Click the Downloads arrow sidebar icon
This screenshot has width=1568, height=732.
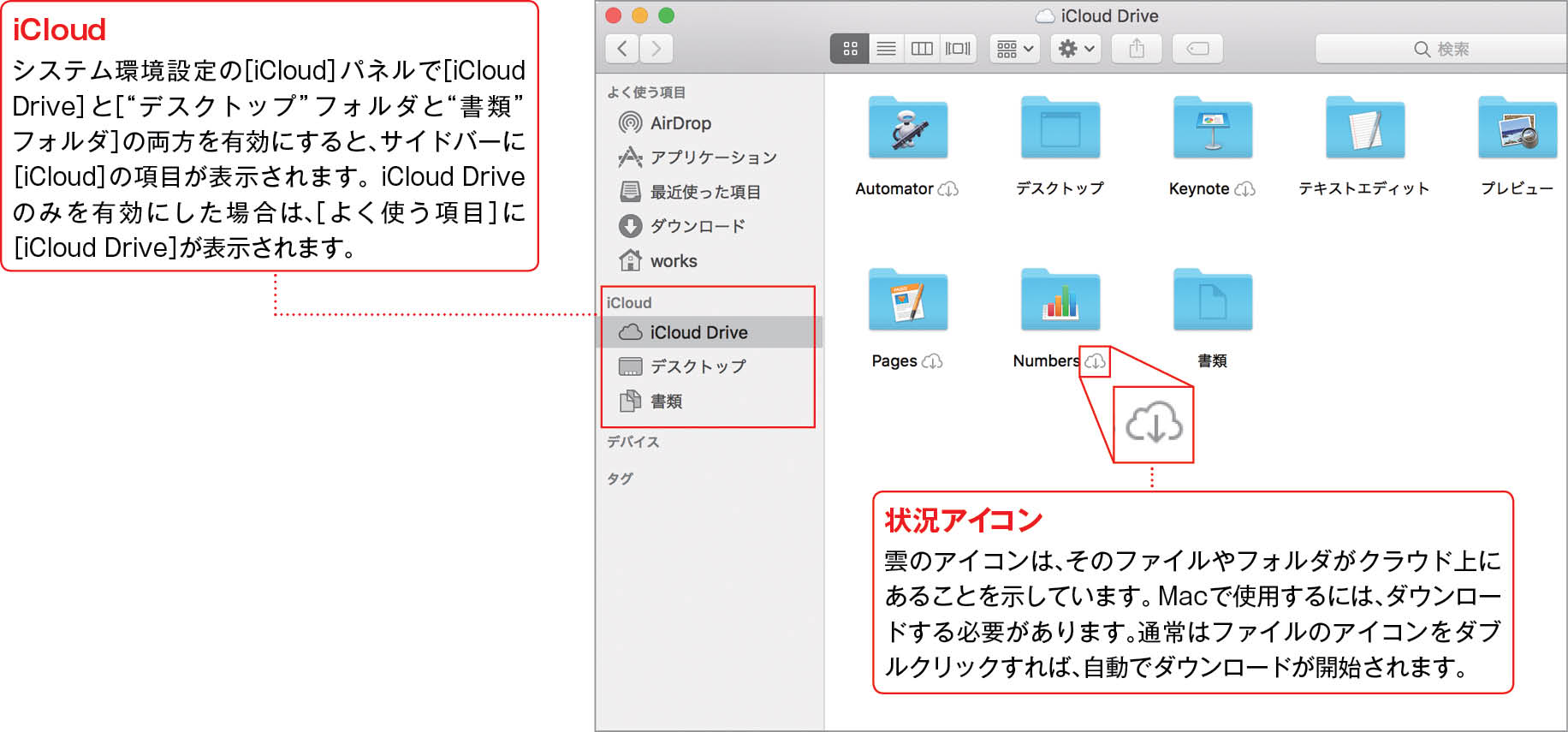coord(631,226)
